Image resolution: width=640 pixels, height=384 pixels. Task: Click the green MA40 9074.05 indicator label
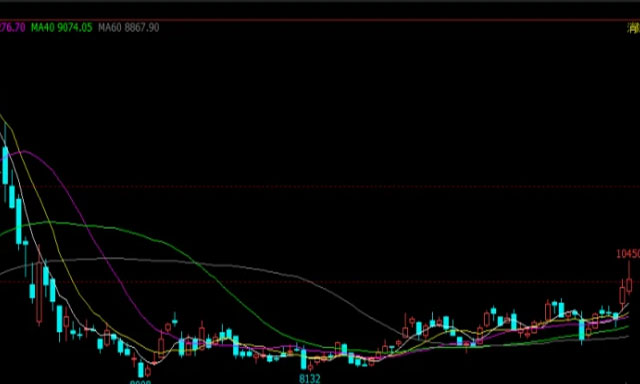coord(62,28)
